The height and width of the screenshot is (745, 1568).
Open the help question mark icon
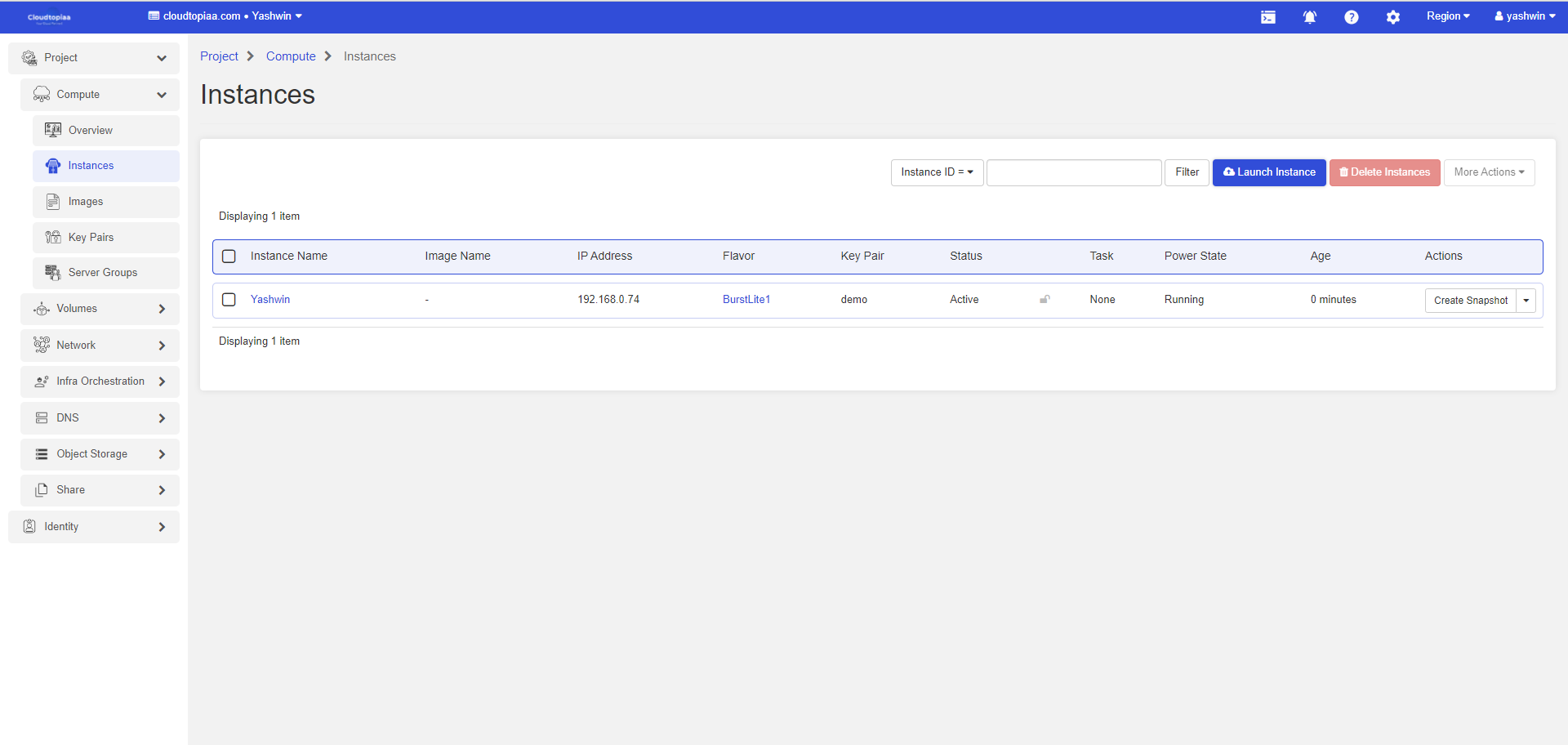[1351, 17]
